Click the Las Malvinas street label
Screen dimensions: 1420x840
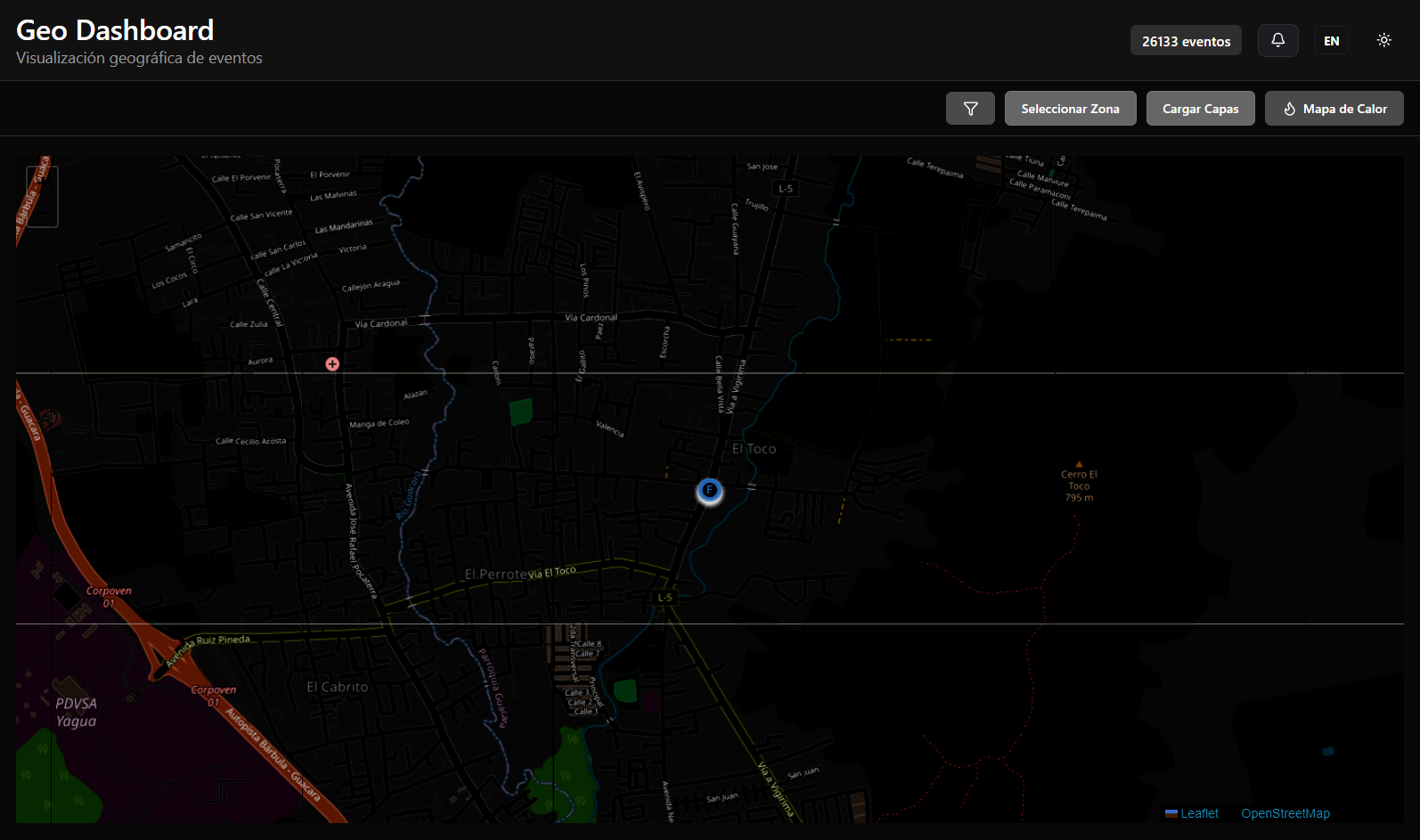(x=333, y=195)
